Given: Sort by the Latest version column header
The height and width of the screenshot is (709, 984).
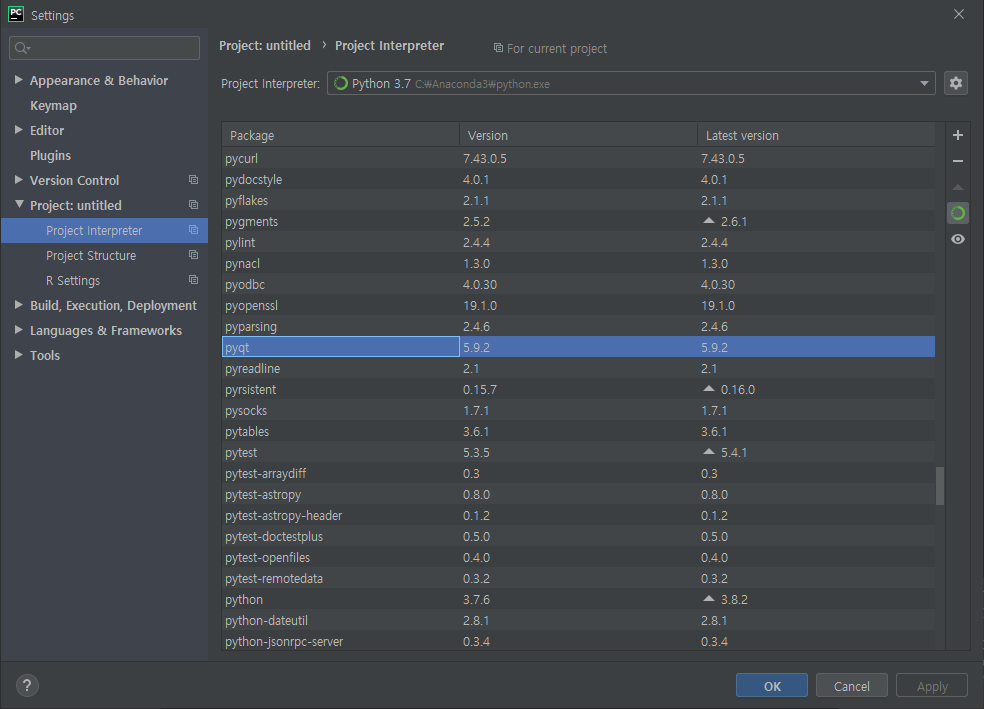Looking at the screenshot, I should [x=816, y=135].
